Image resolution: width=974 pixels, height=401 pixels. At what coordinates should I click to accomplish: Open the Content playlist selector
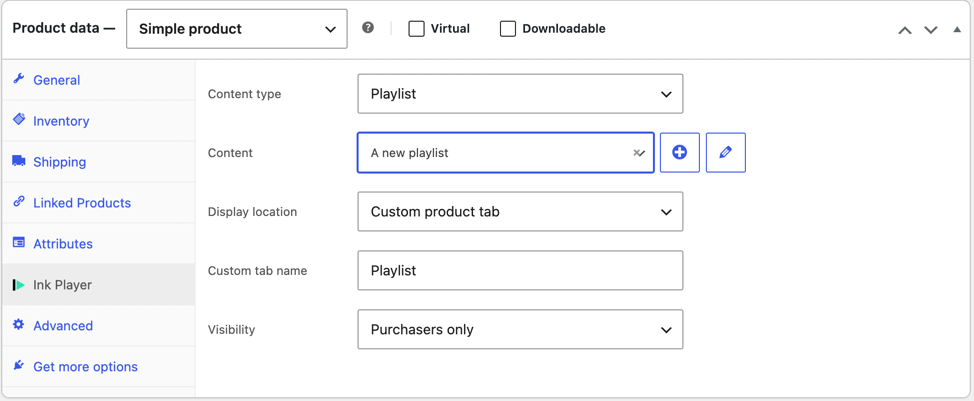[506, 153]
